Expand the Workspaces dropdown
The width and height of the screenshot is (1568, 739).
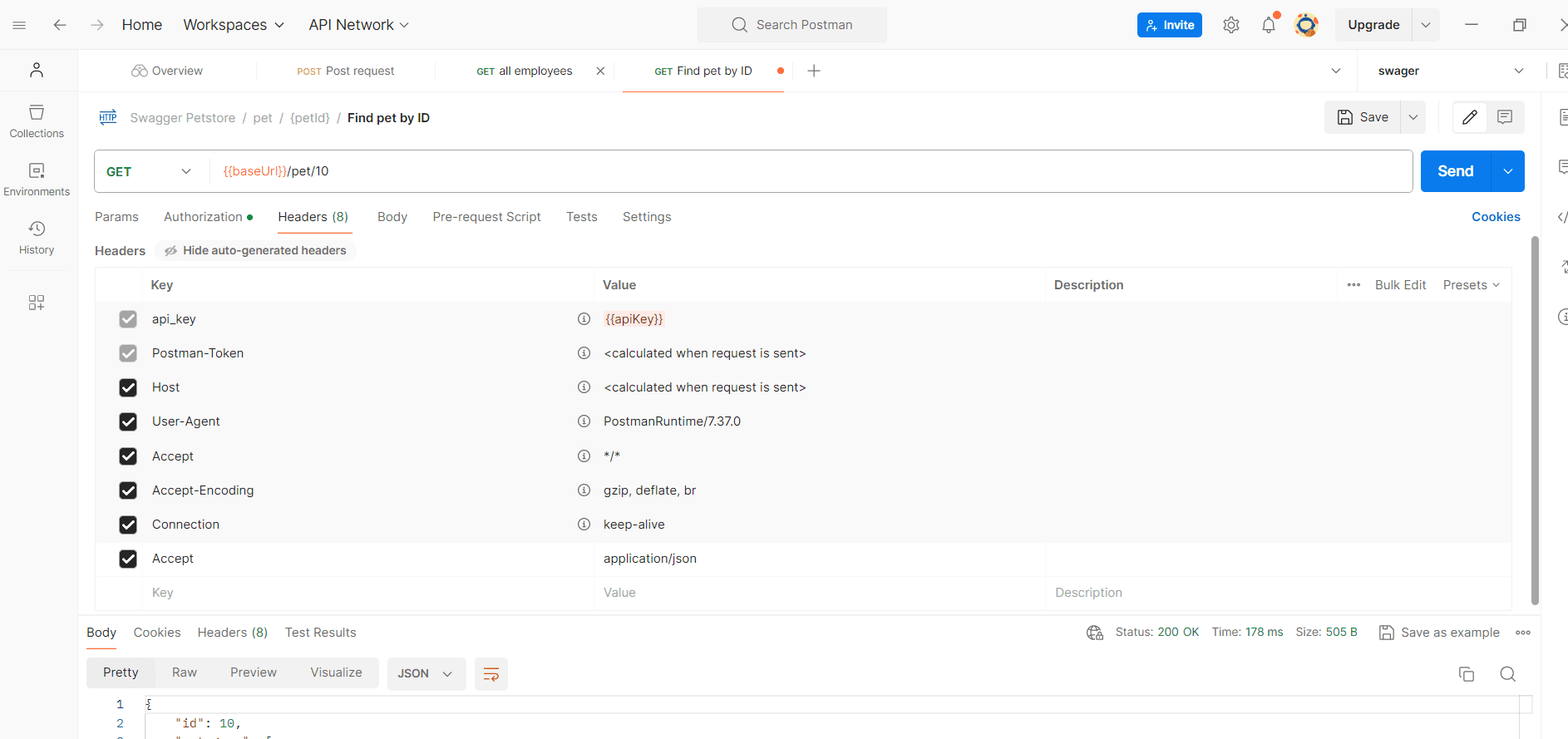coord(234,25)
